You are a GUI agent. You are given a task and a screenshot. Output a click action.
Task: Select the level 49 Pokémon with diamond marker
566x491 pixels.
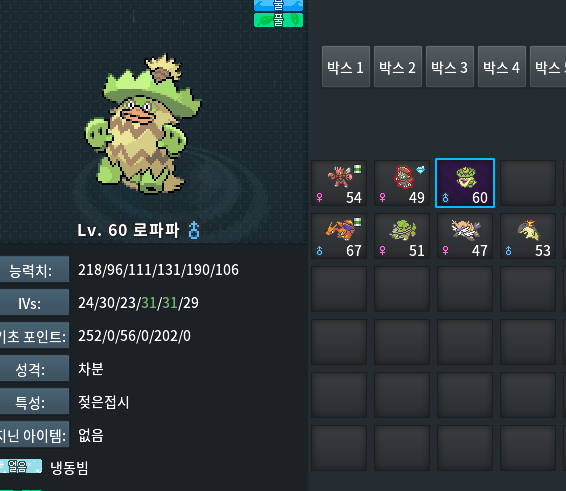(402, 183)
